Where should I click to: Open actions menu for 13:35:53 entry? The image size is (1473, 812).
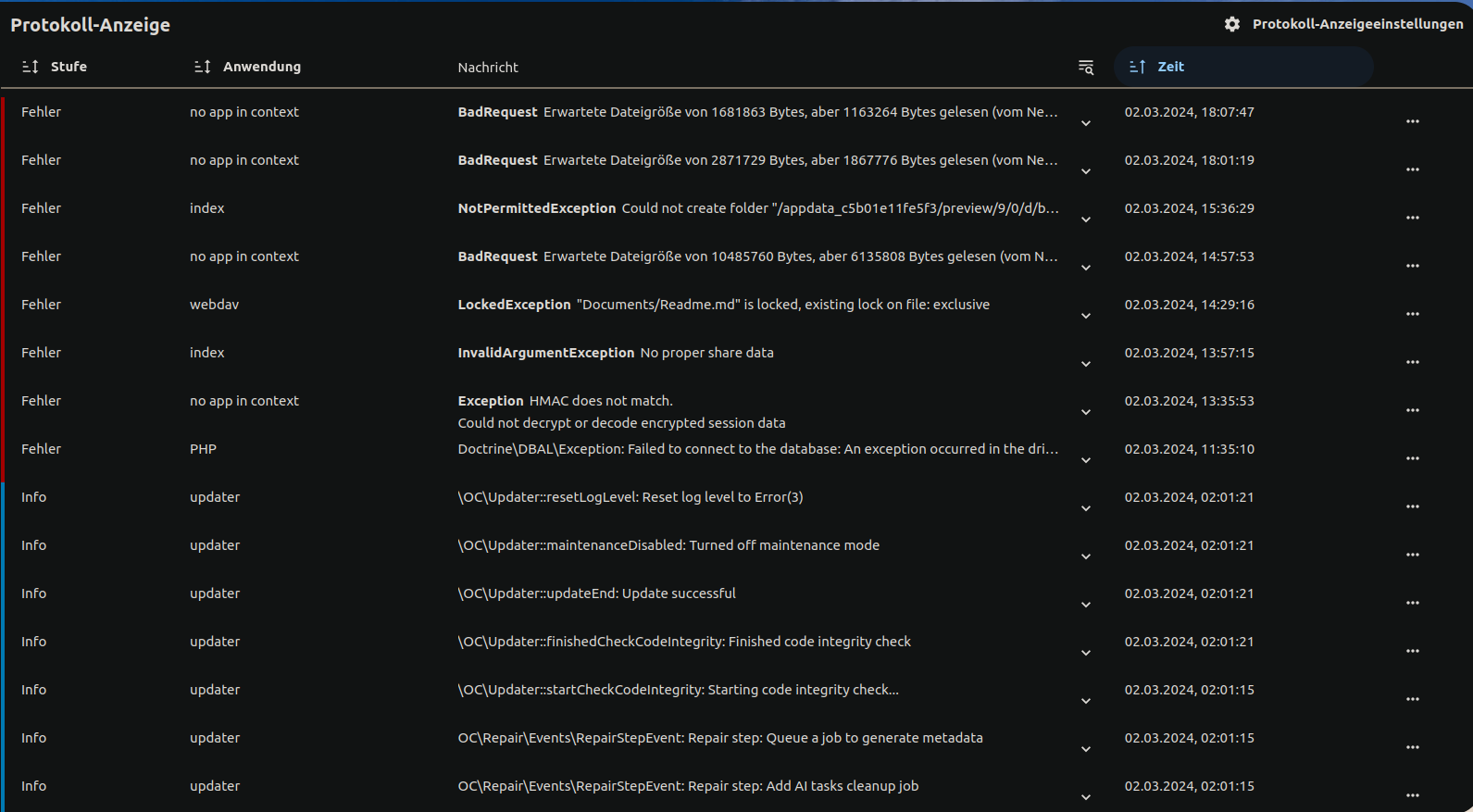[x=1413, y=410]
